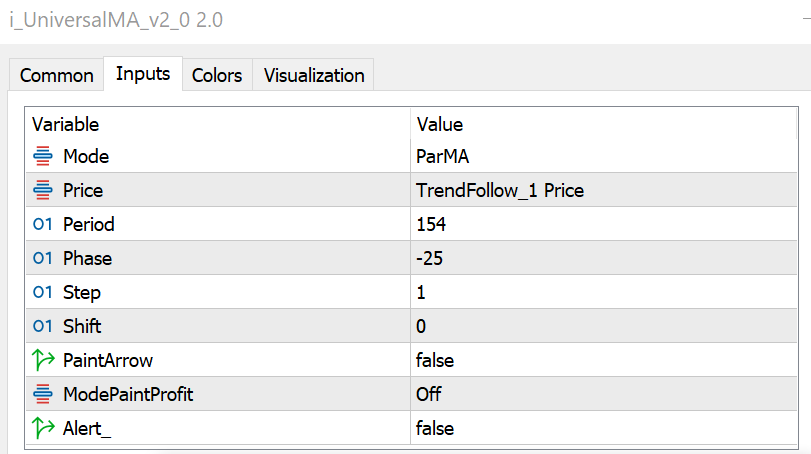Open the Mode ParMA value dropdown
This screenshot has width=811, height=454.
click(x=442, y=156)
